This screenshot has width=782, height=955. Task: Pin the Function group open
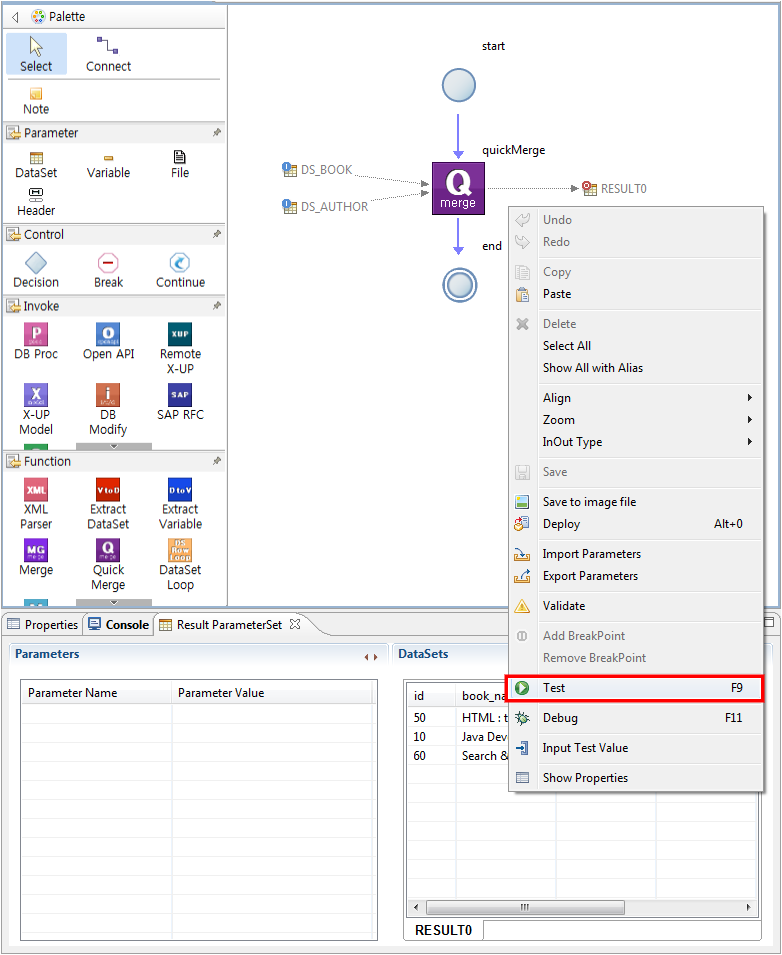pyautogui.click(x=217, y=461)
